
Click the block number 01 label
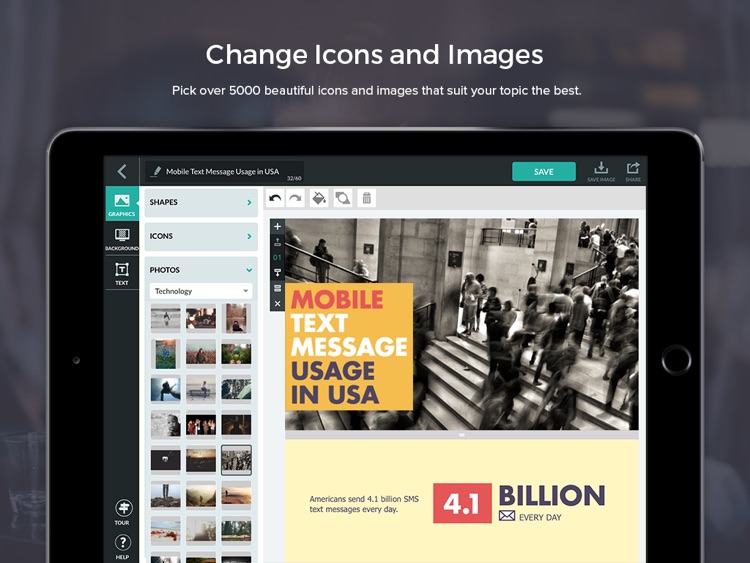277,257
